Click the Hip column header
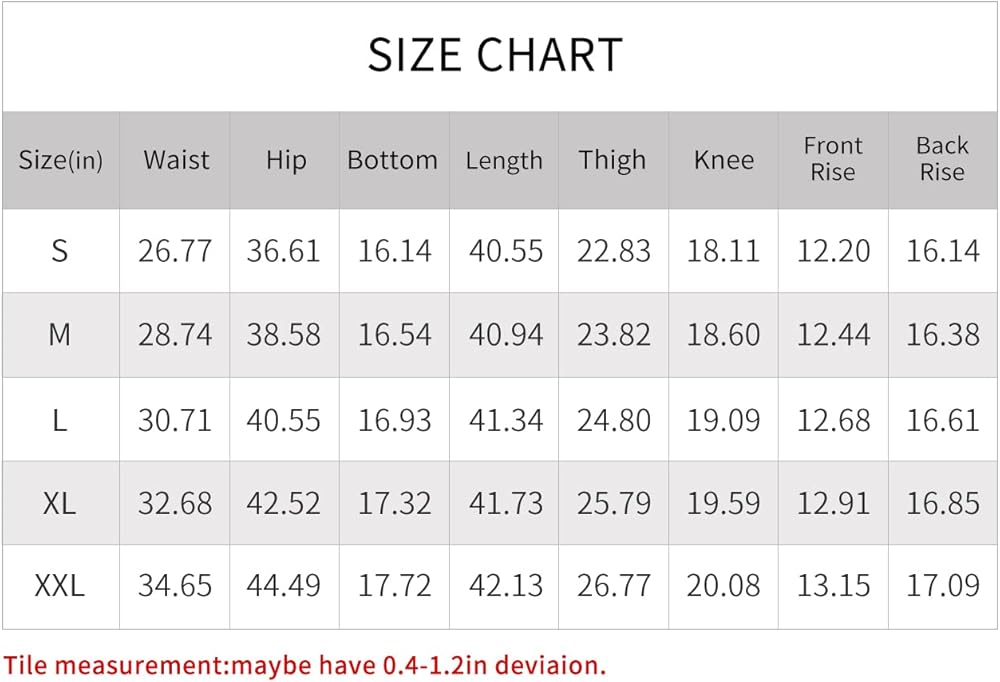This screenshot has width=1000, height=682. [x=285, y=160]
